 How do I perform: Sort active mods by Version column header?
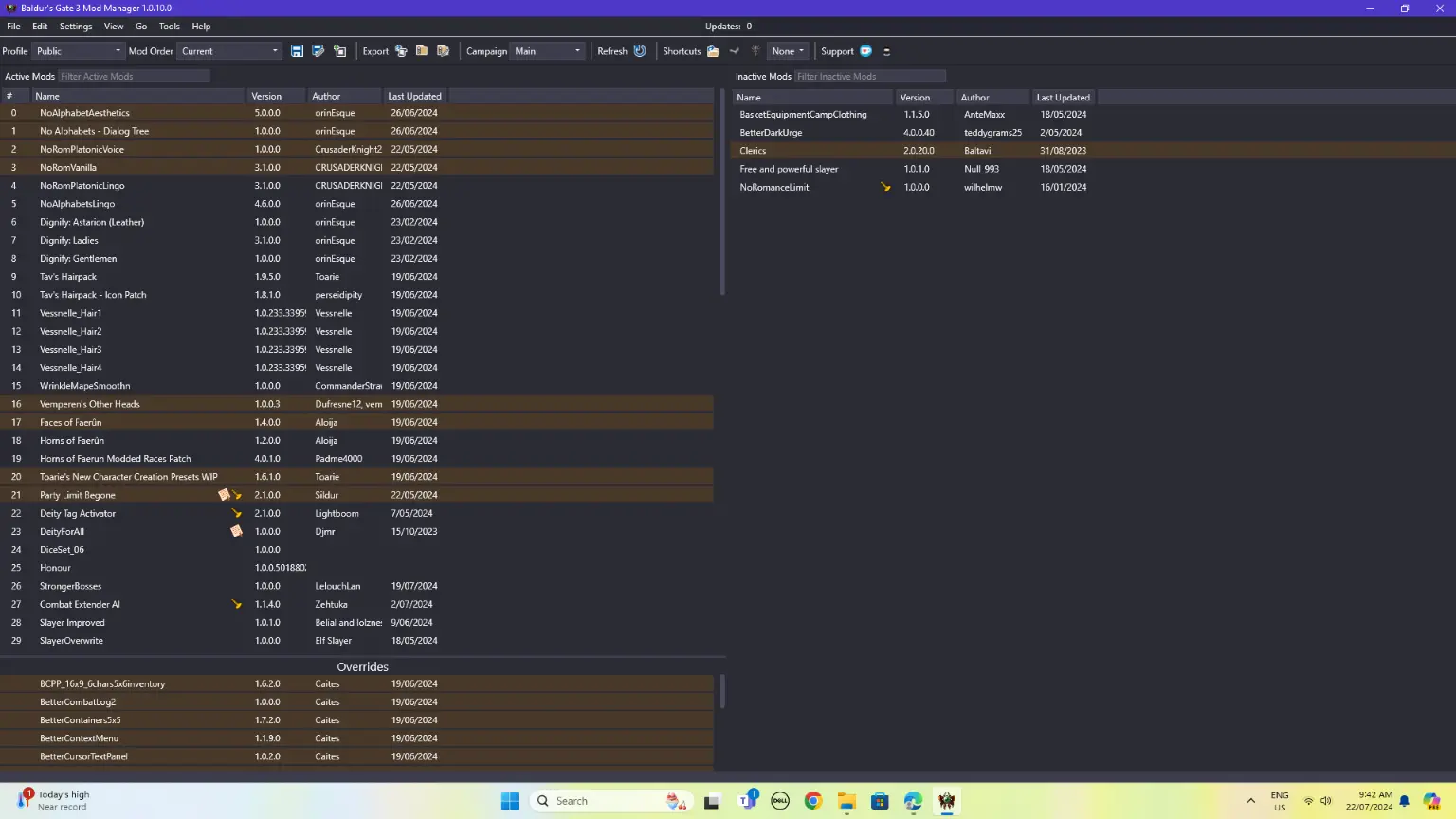(275, 96)
